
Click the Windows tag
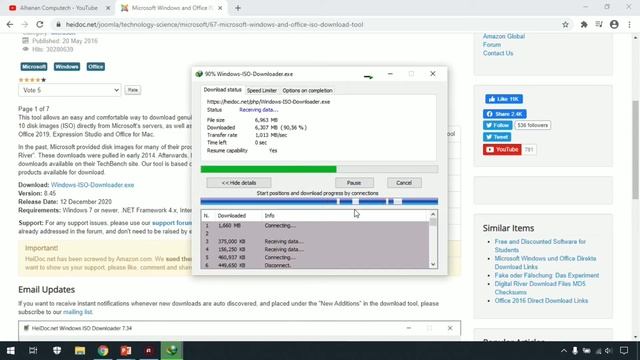(67, 67)
